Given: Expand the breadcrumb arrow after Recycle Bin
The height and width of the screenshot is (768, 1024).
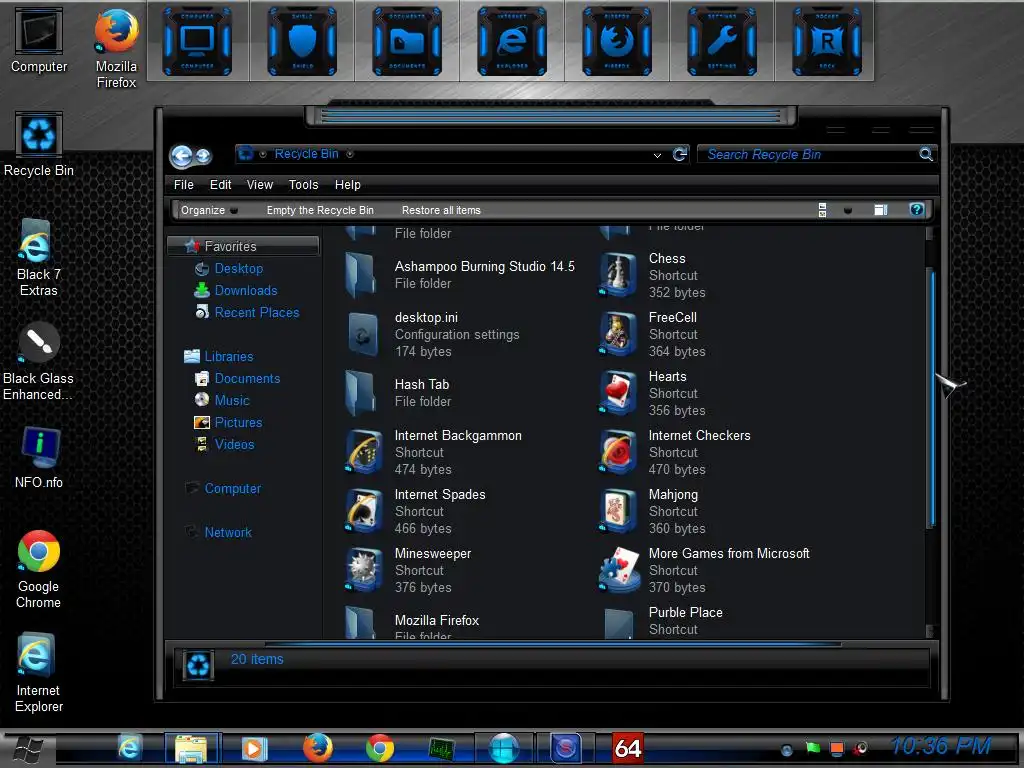Looking at the screenshot, I should coord(350,154).
